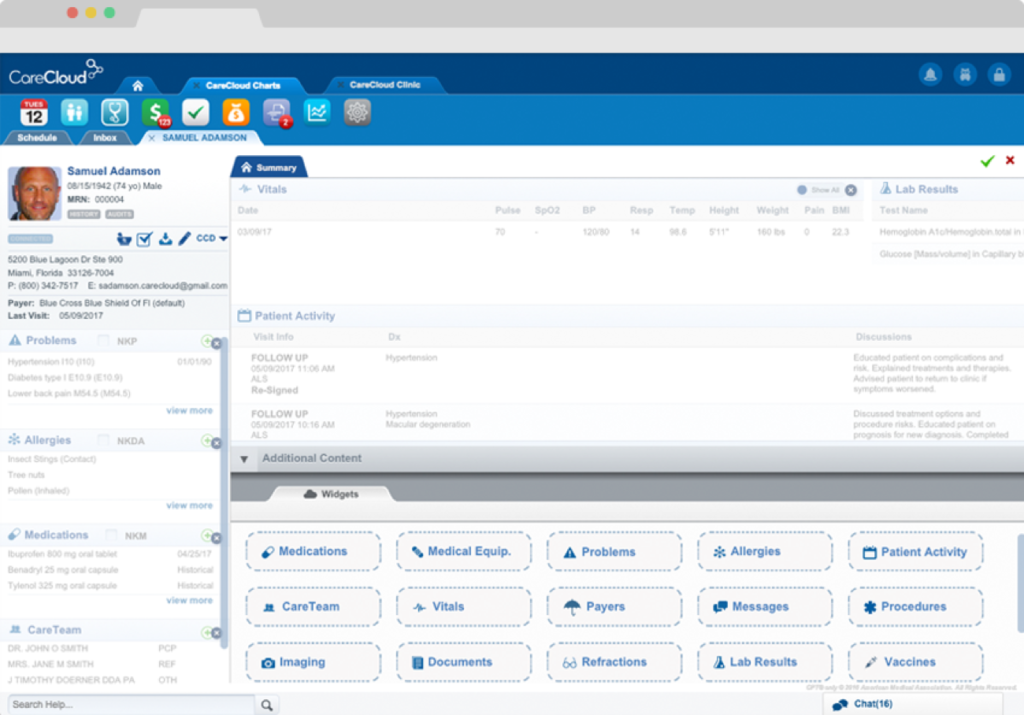Click the notification bell icon
The width and height of the screenshot is (1024, 715).
click(930, 74)
